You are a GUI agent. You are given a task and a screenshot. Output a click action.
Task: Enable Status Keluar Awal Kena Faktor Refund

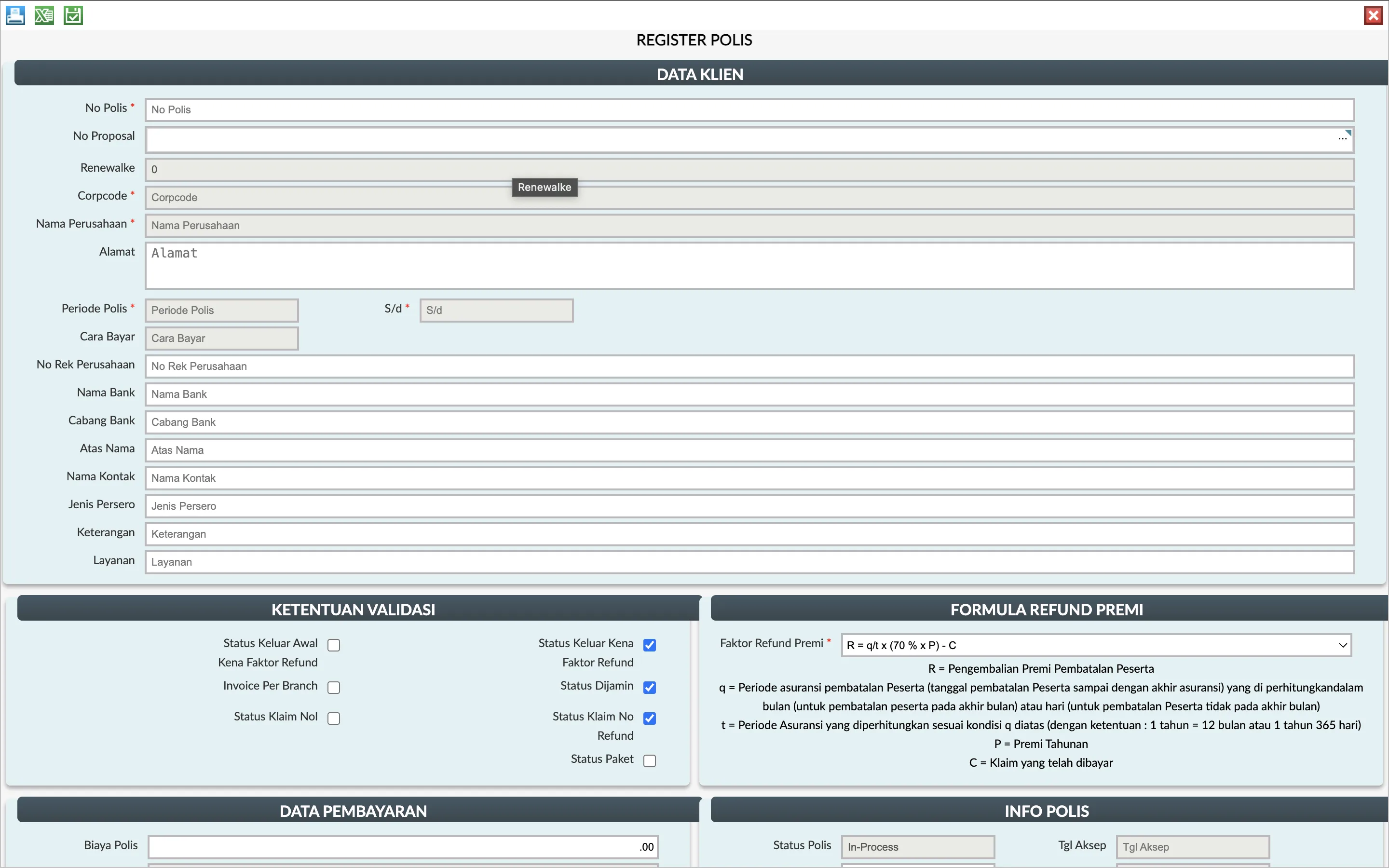click(333, 645)
